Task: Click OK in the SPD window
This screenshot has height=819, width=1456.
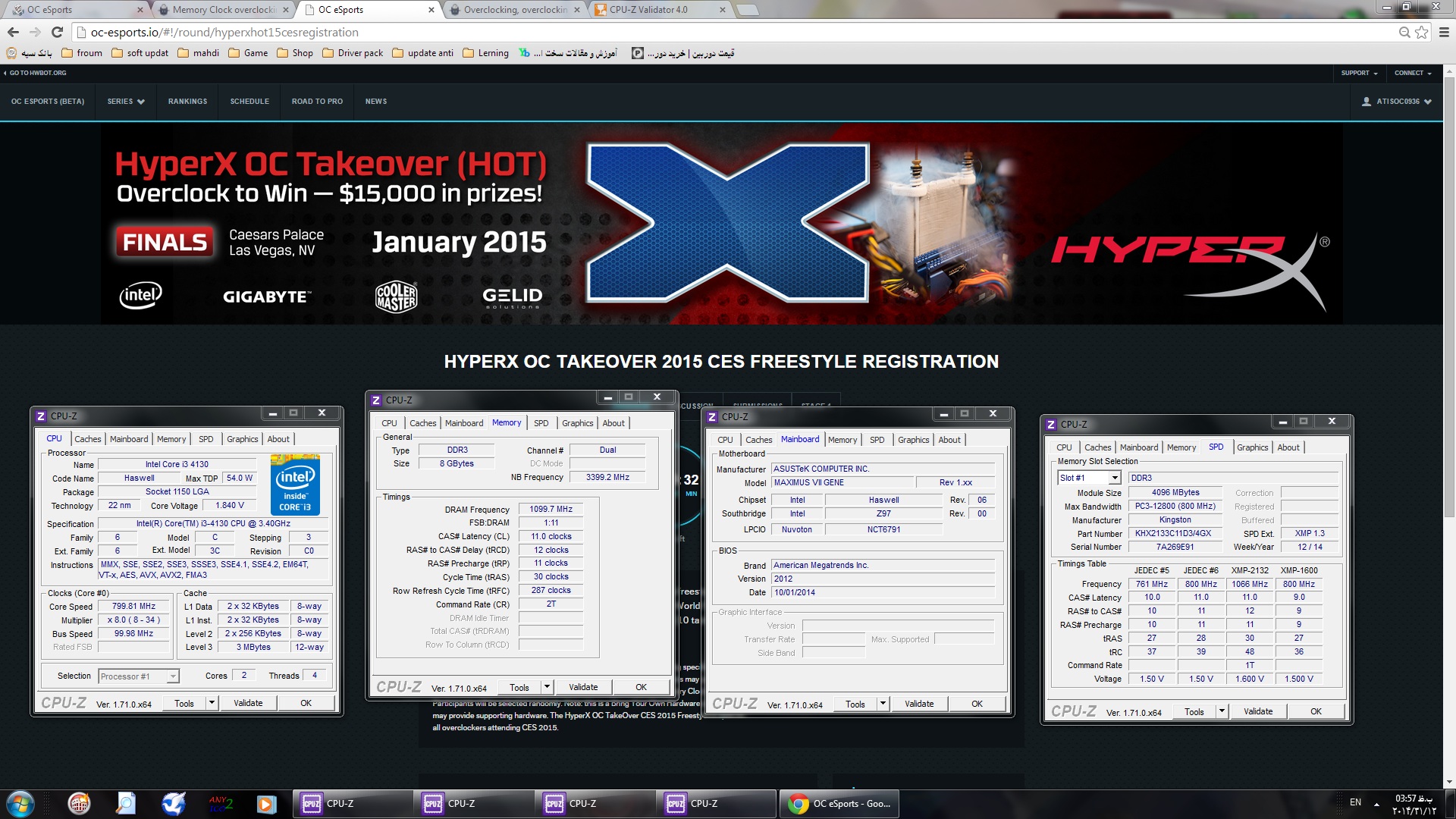Action: pyautogui.click(x=1316, y=711)
